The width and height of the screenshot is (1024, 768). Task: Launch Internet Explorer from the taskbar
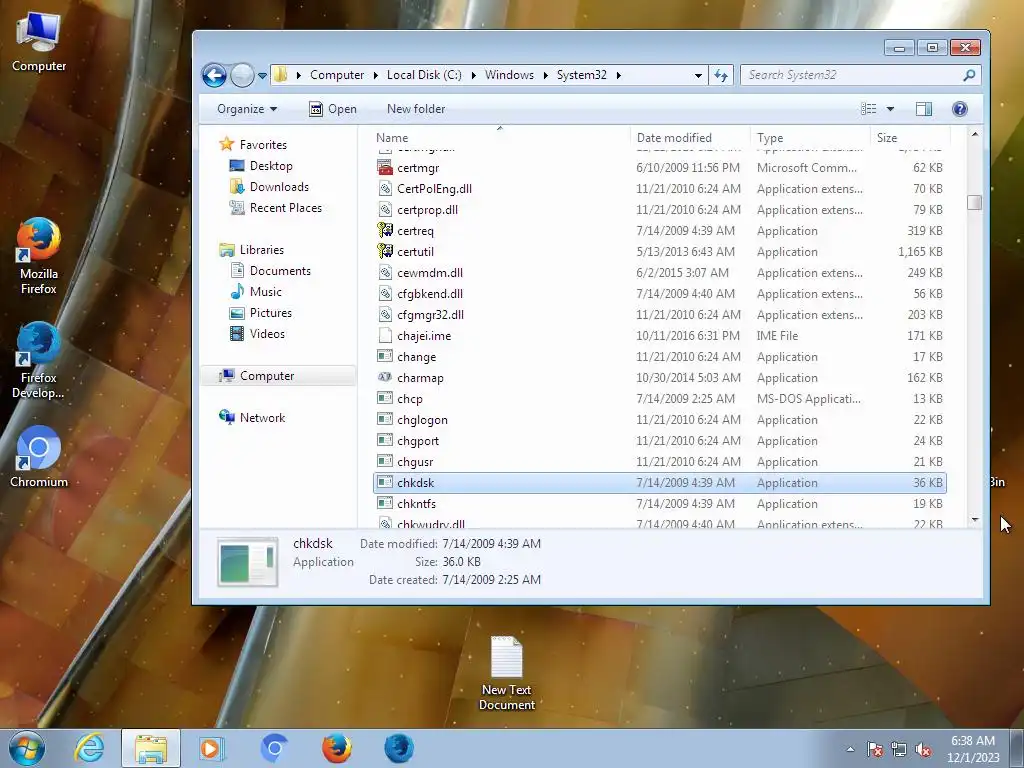coord(89,748)
